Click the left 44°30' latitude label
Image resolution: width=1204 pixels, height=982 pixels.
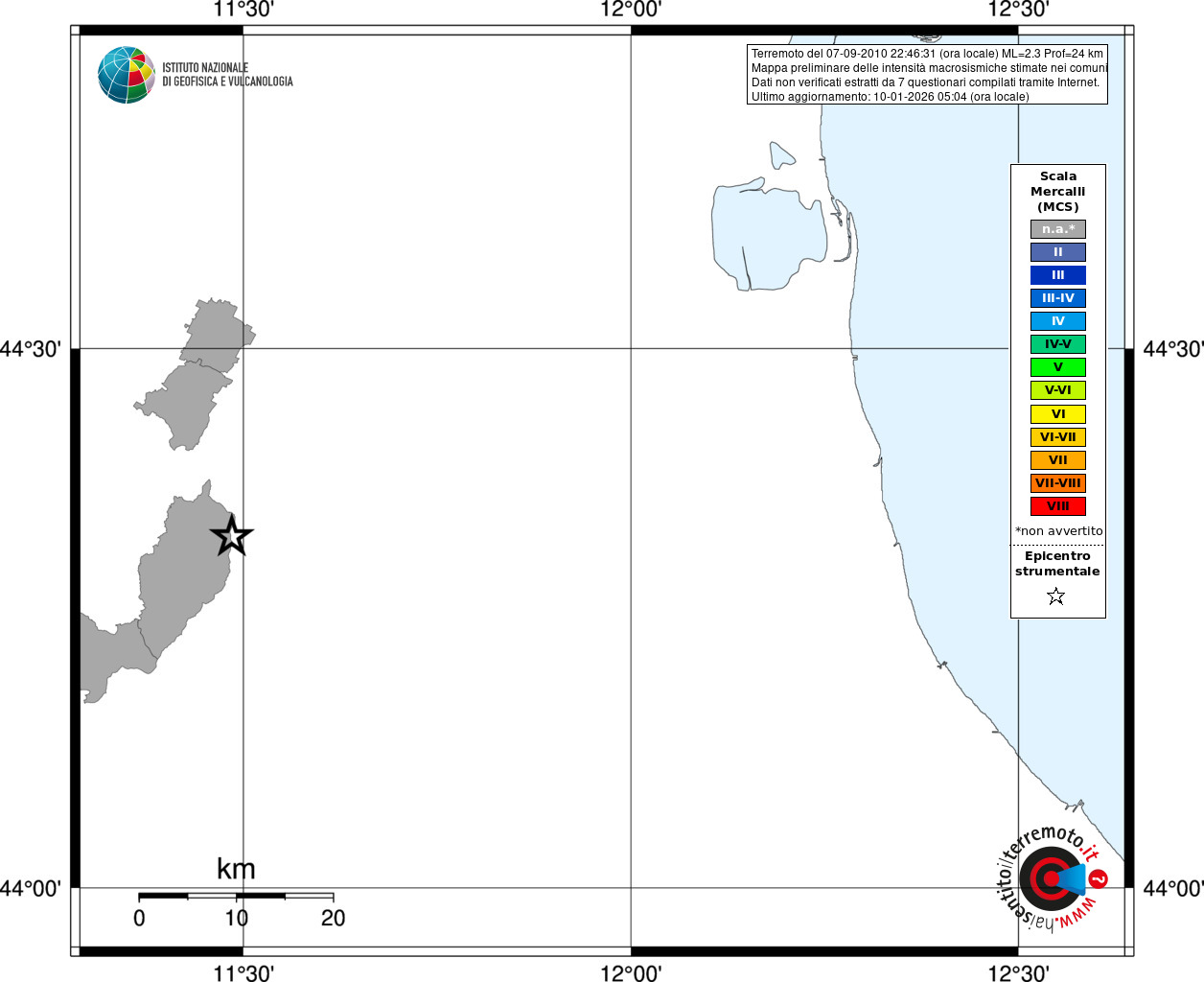coord(30,349)
